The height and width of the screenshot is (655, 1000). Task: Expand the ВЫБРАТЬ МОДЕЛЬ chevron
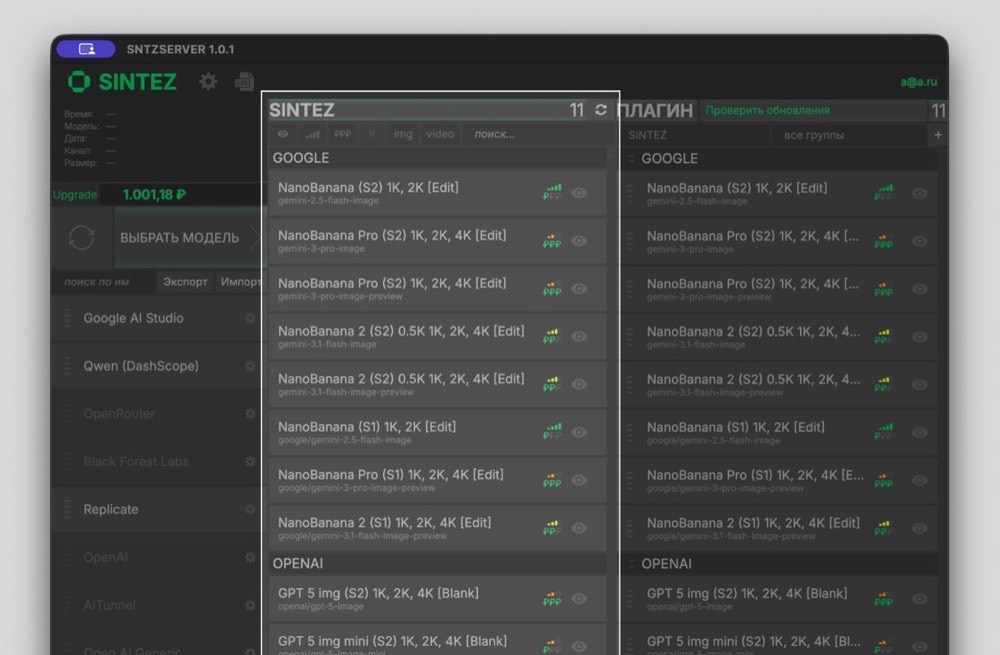tap(255, 238)
